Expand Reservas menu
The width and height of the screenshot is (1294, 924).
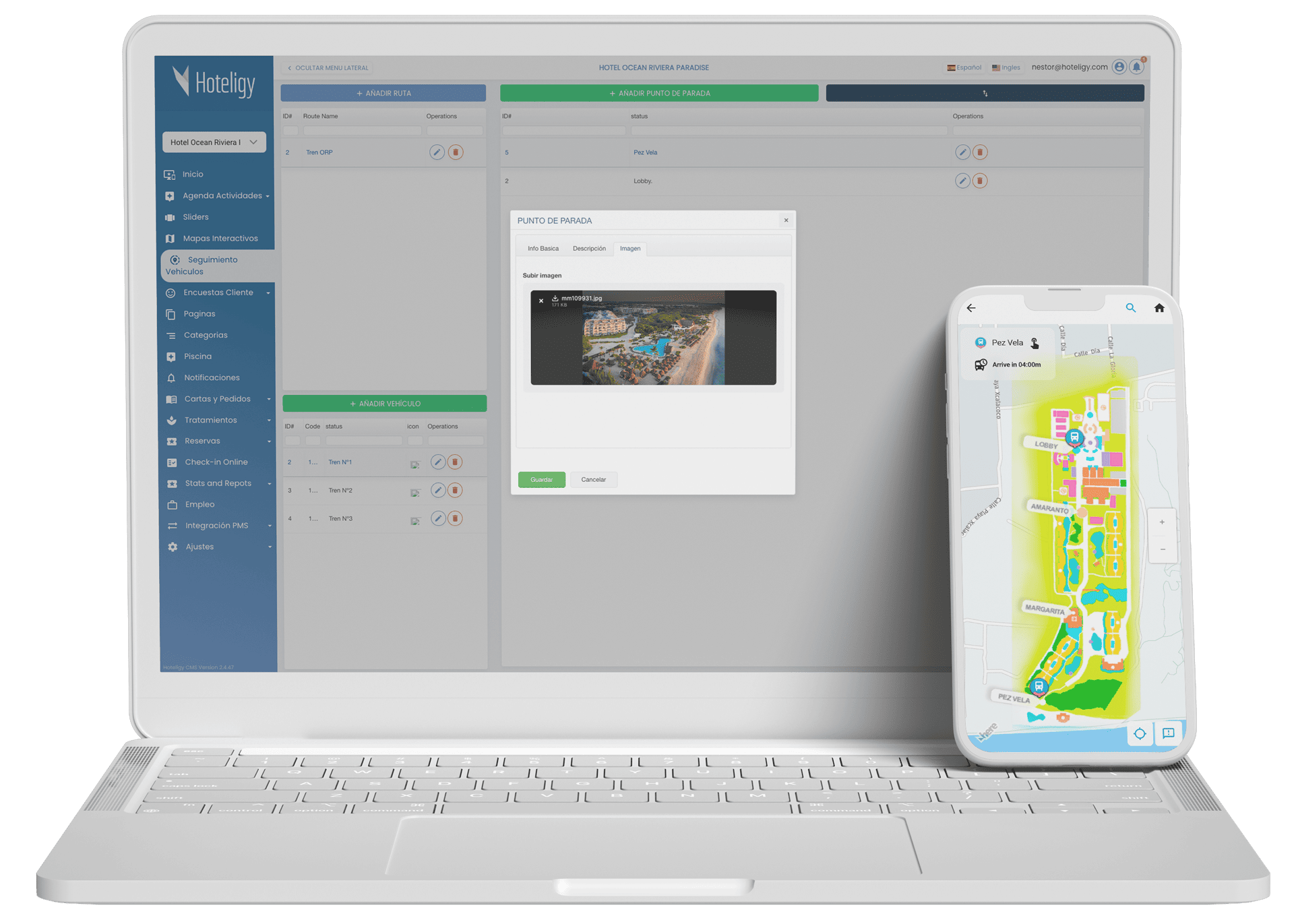(218, 441)
